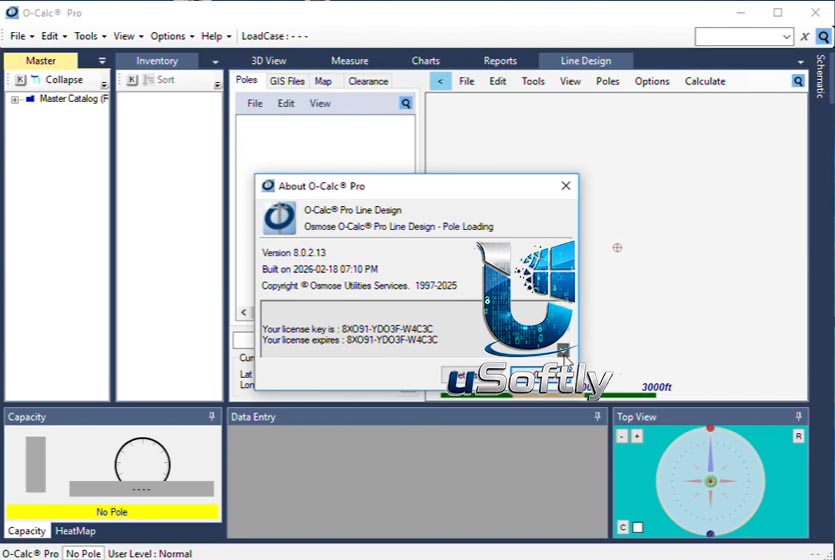Click the R reset button in Top View
835x560 pixels.
798,437
